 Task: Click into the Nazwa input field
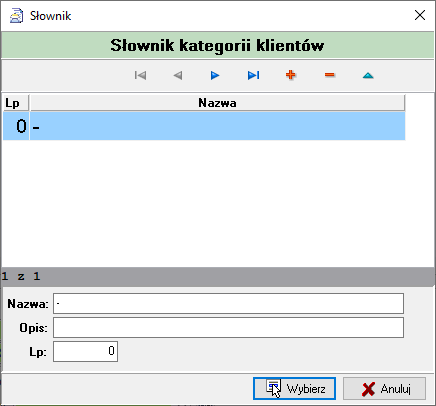pyautogui.click(x=228, y=303)
